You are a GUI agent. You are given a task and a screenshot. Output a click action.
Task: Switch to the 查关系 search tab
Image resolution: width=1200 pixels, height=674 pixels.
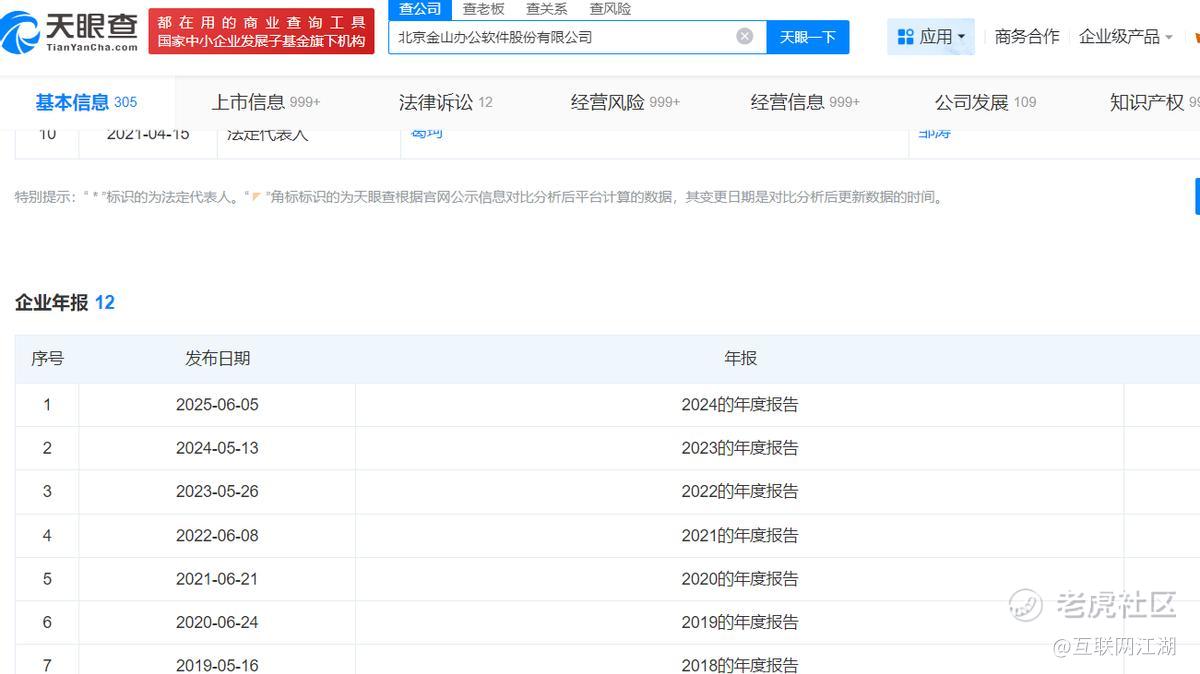[547, 9]
